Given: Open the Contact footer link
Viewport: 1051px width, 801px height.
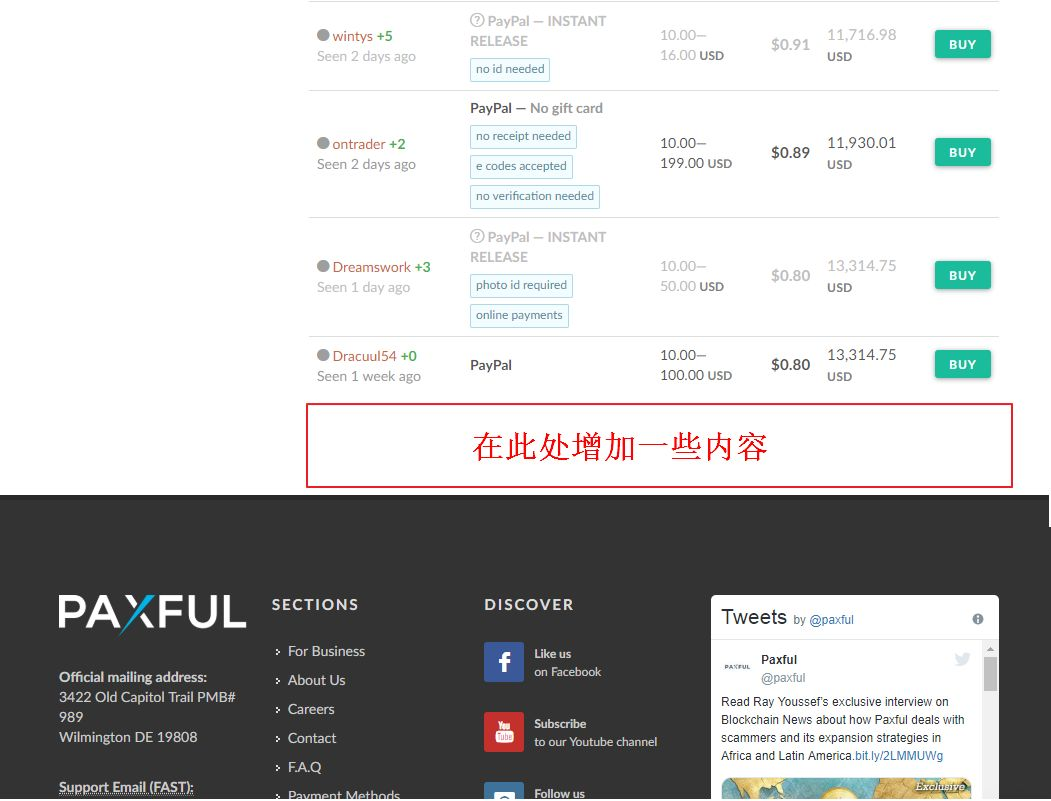Looking at the screenshot, I should point(312,738).
